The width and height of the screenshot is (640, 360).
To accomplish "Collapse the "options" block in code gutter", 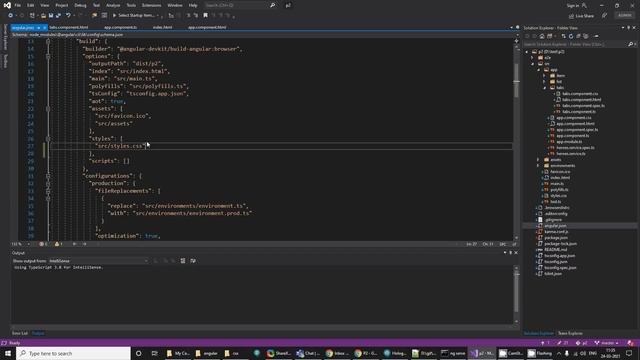I will click(x=48, y=56).
